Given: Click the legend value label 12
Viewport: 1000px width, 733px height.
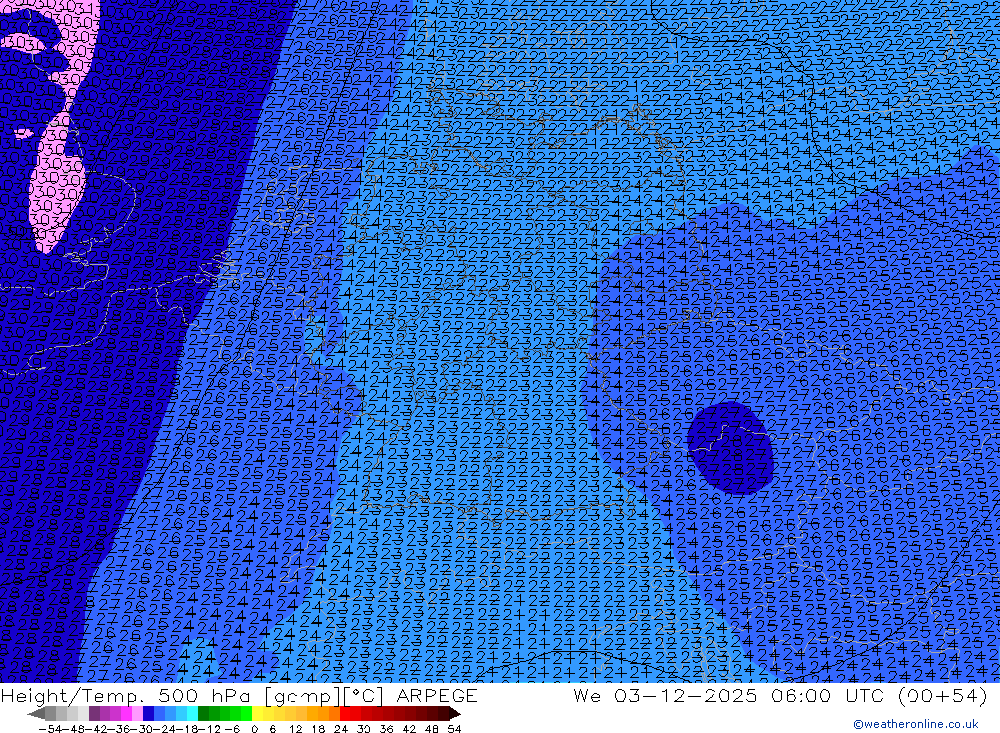Looking at the screenshot, I should point(295,729).
